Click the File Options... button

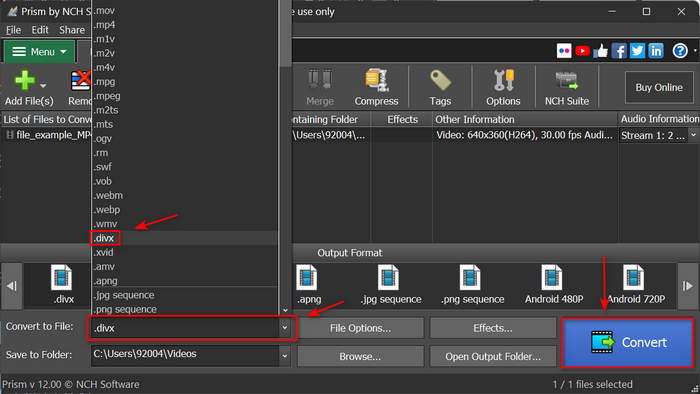360,328
